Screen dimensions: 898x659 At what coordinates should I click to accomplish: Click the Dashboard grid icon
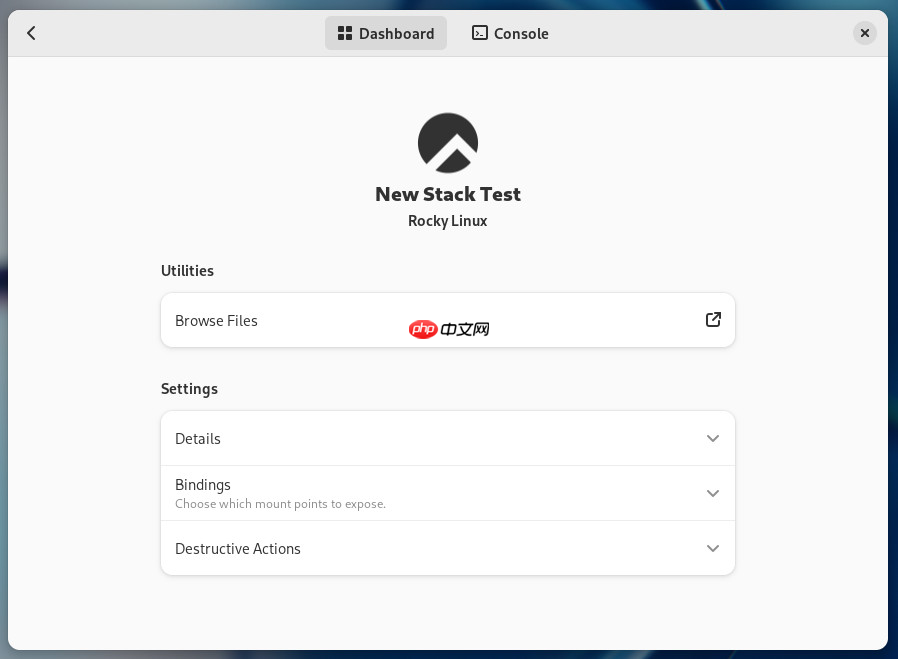tap(344, 33)
